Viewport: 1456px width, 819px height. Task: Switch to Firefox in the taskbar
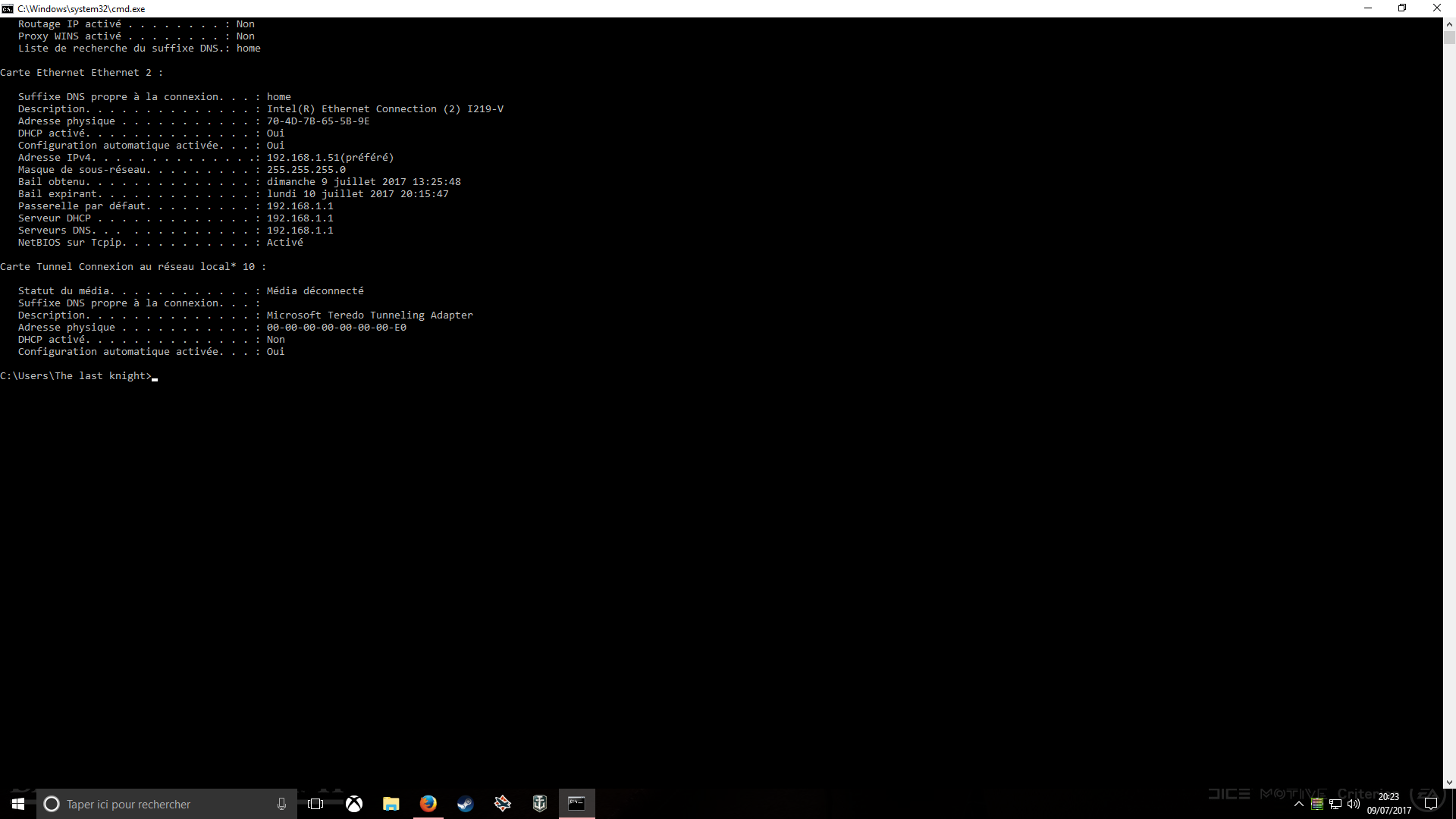428,804
